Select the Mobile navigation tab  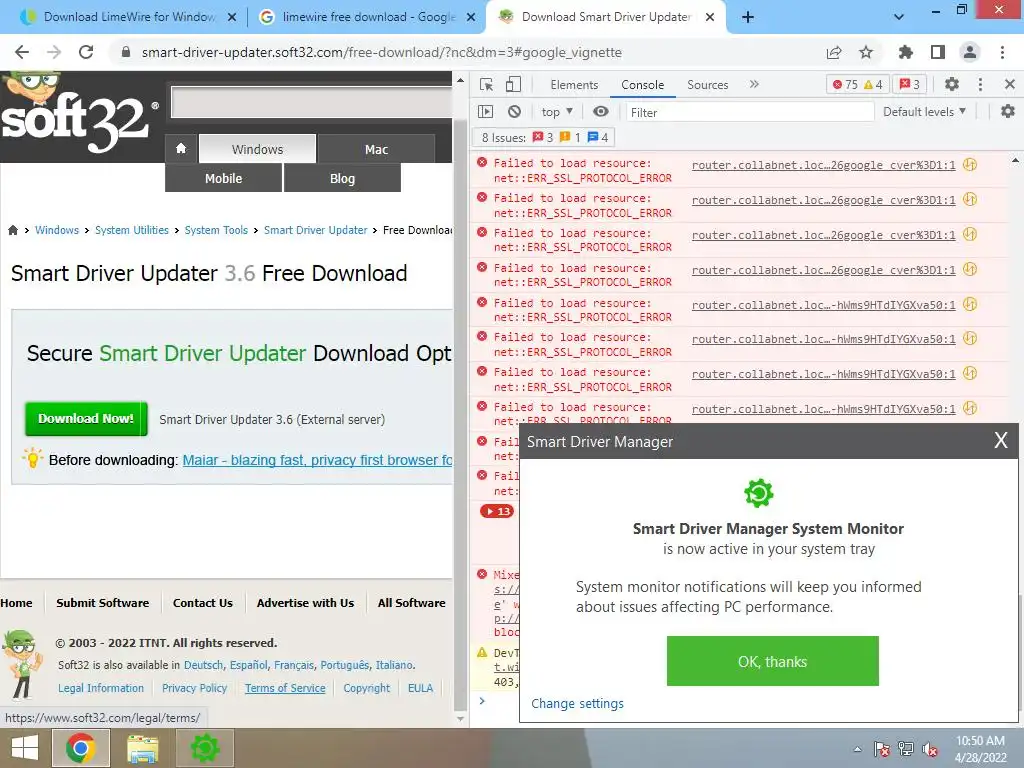point(223,178)
